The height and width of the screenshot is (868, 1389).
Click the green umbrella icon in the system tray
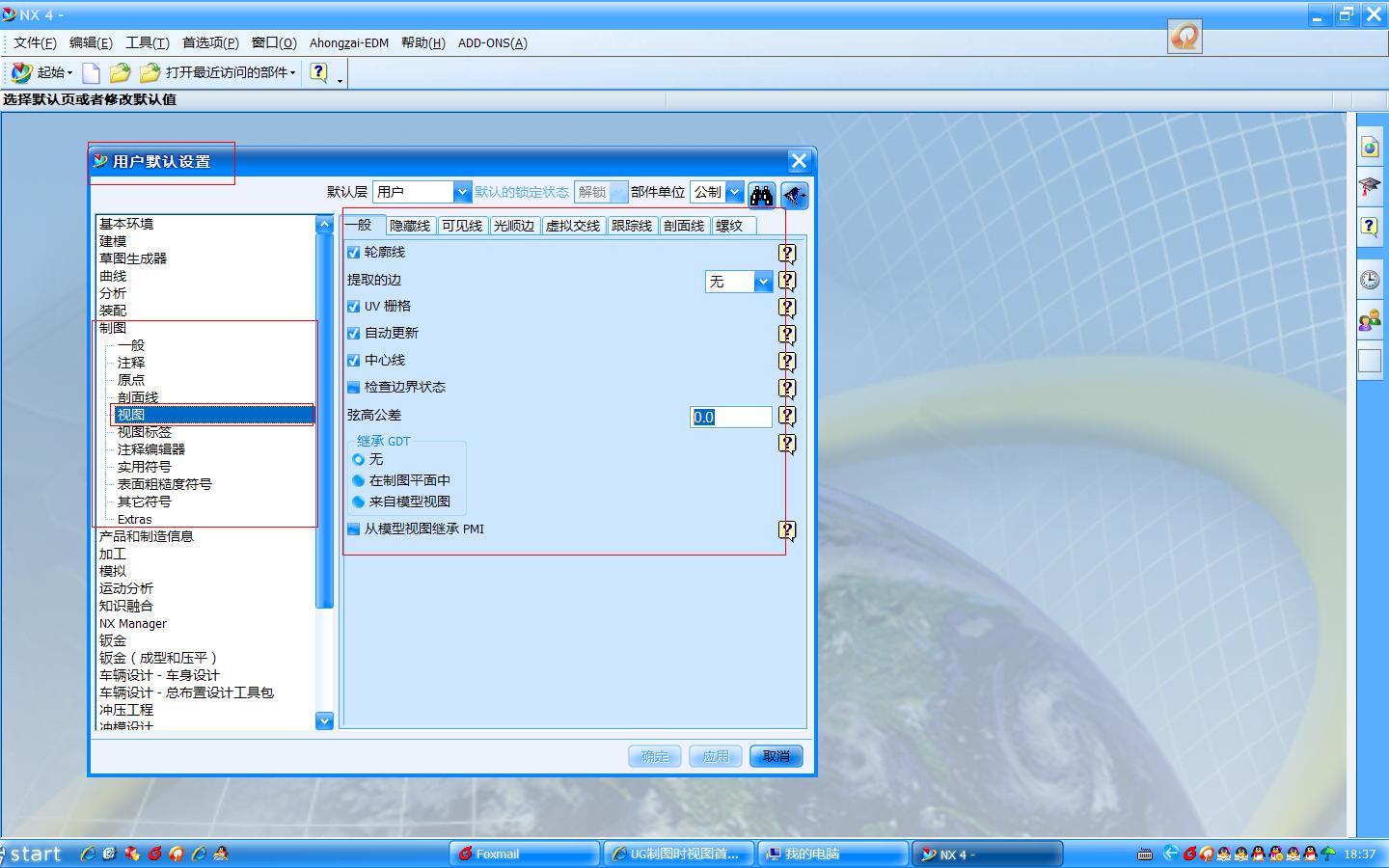1328,854
